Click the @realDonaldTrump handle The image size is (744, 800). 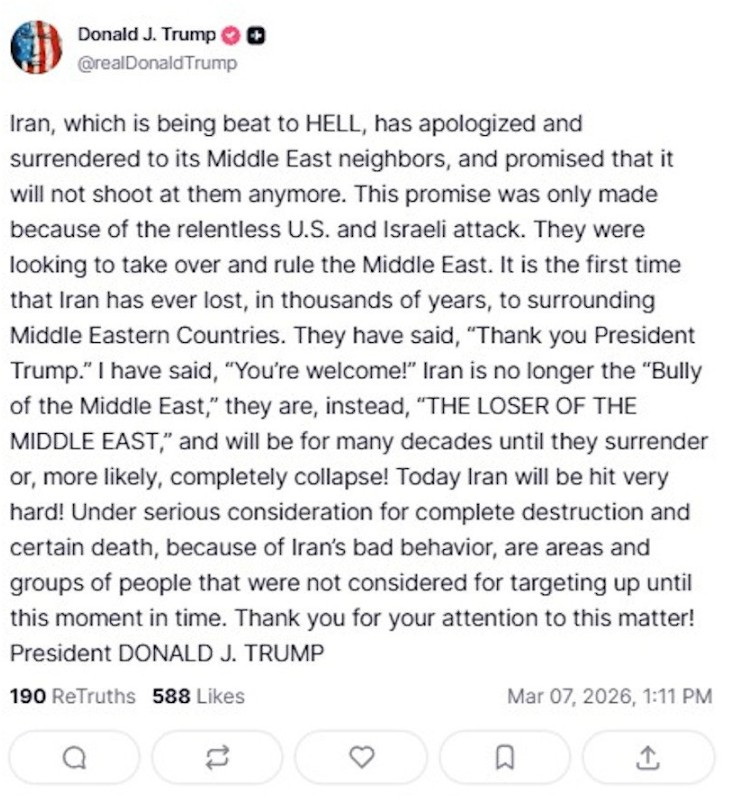point(157,63)
